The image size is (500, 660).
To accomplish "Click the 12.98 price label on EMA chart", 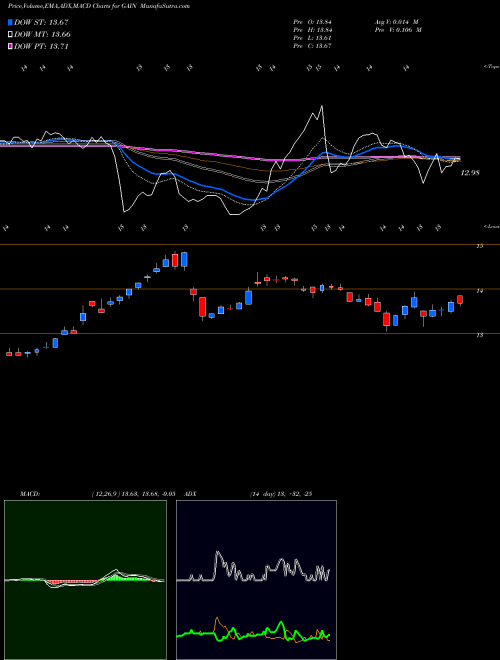I will (x=470, y=173).
